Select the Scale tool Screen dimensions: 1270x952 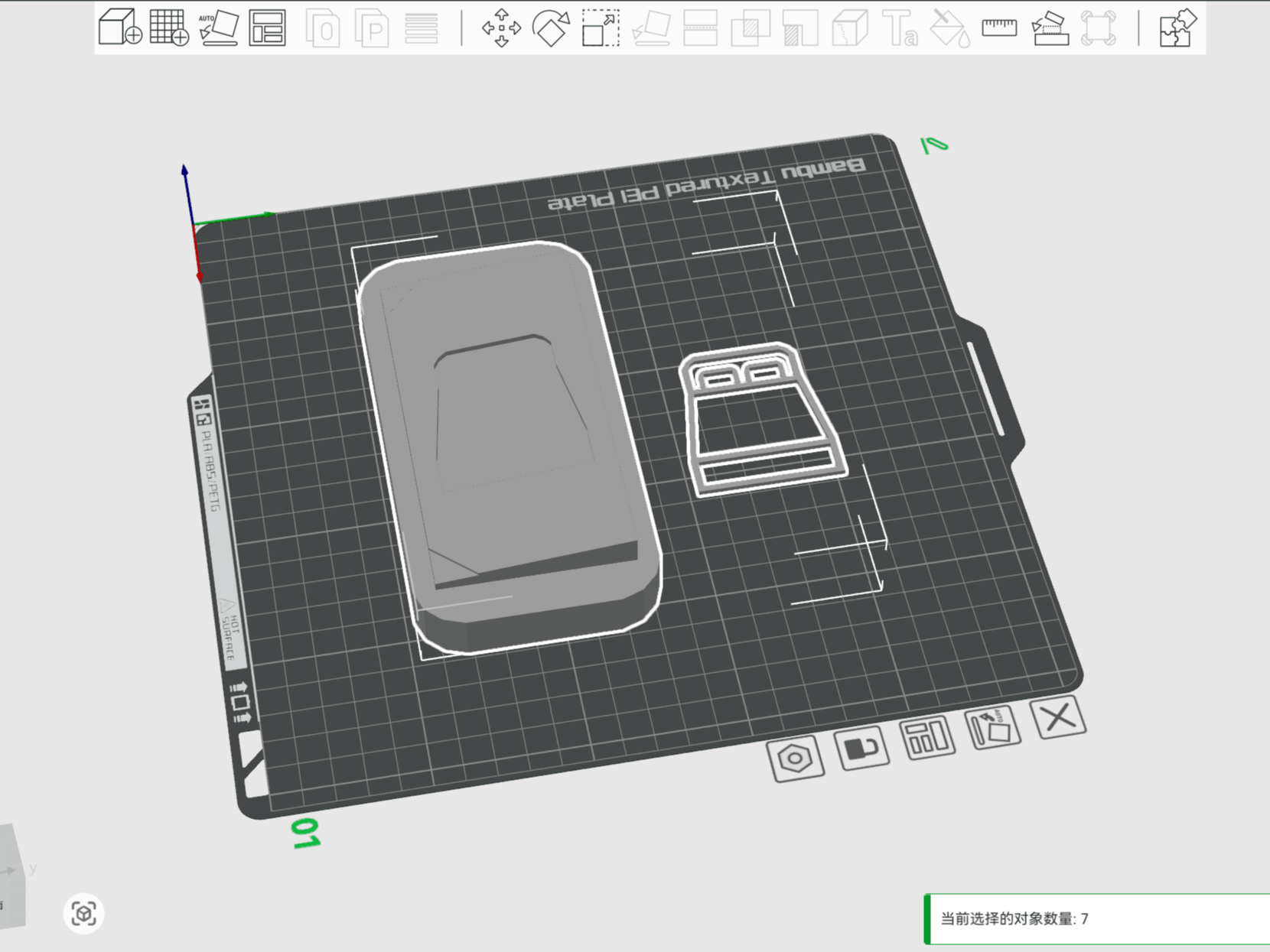coord(601,28)
